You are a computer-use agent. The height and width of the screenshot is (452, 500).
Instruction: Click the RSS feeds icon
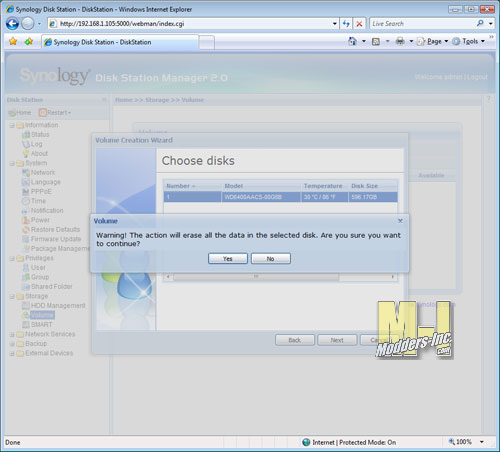pos(376,41)
